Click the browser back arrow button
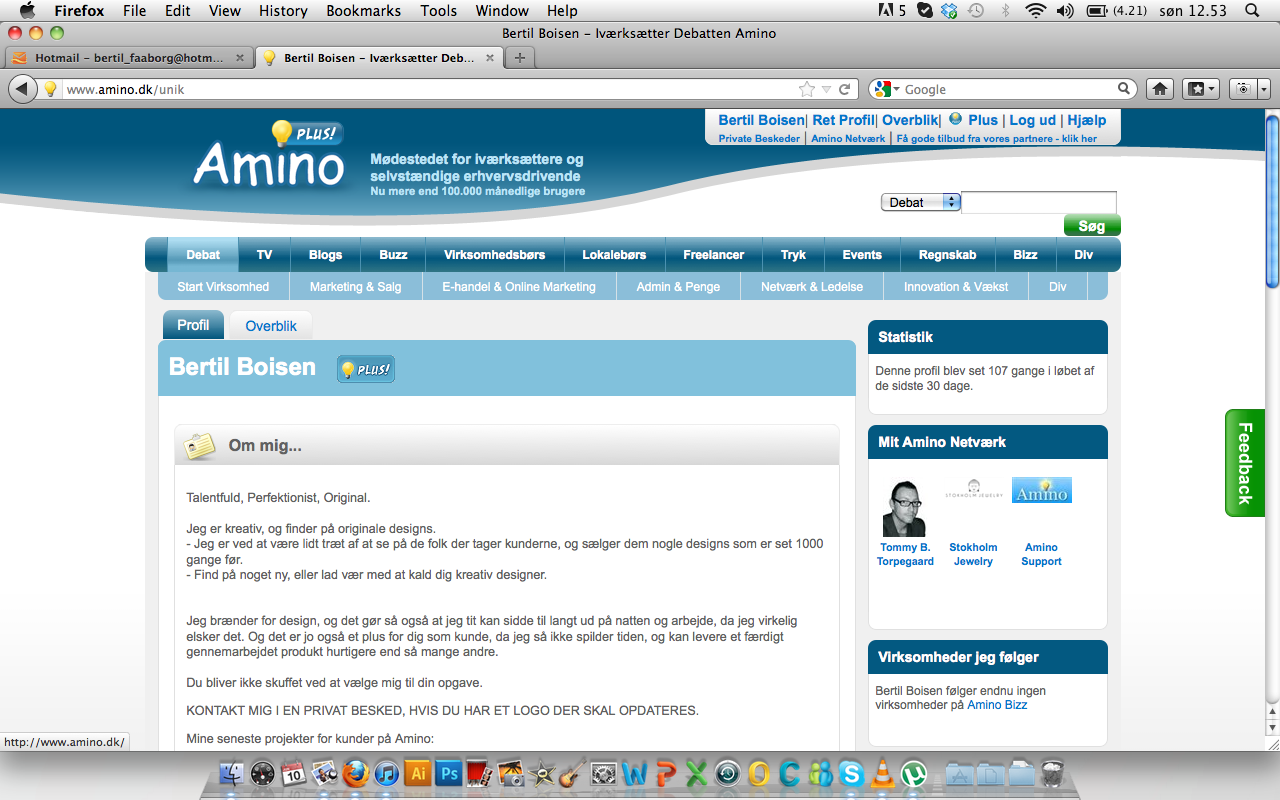 (21, 89)
